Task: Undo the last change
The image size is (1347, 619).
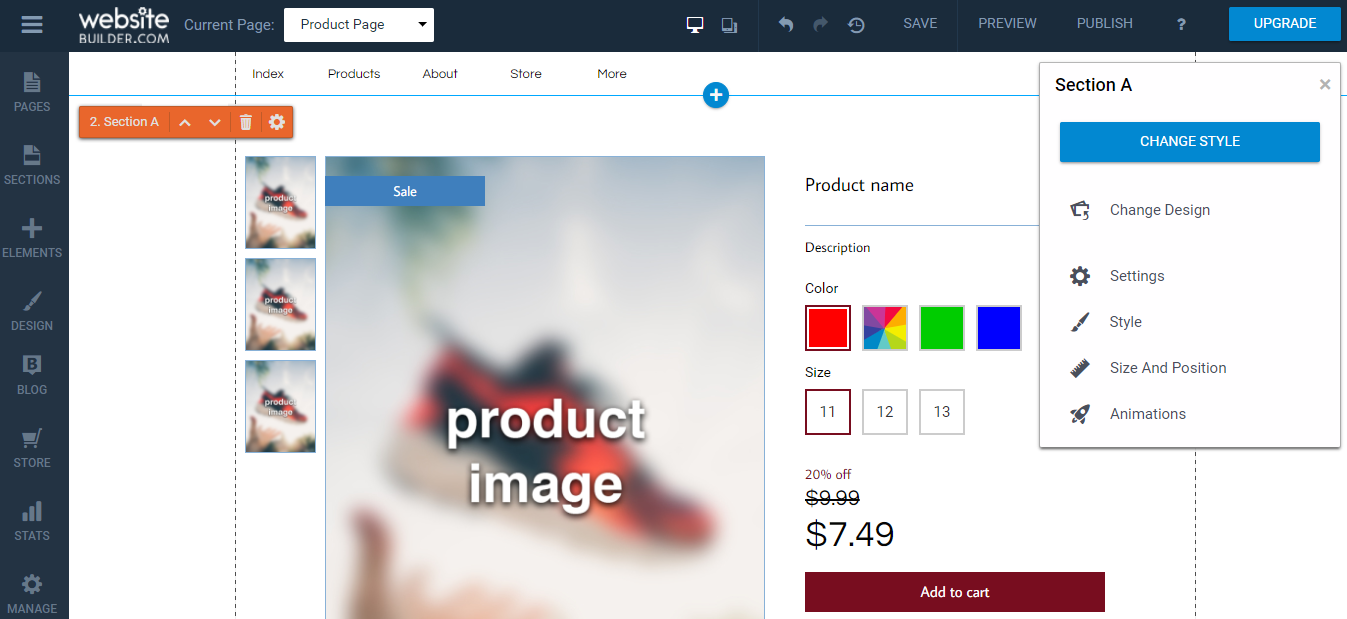Action: pos(785,24)
